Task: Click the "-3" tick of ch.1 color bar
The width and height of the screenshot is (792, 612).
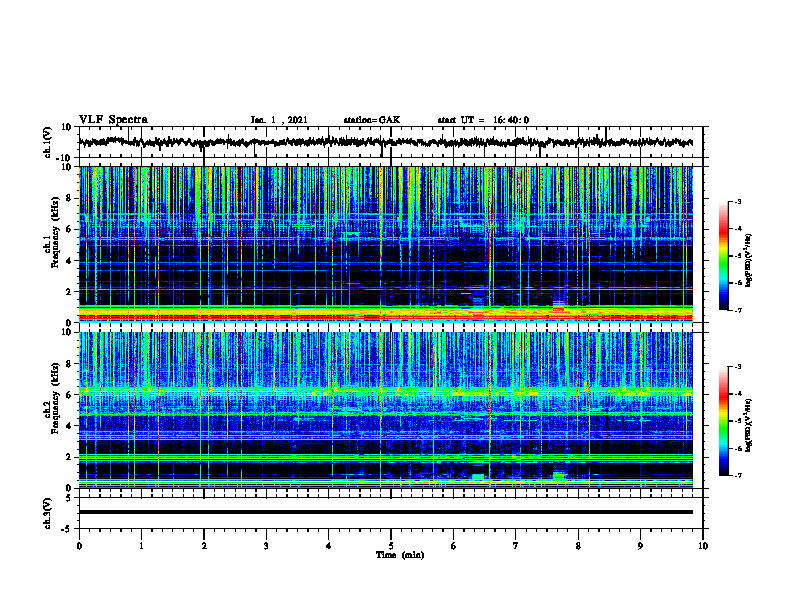Action: point(738,201)
